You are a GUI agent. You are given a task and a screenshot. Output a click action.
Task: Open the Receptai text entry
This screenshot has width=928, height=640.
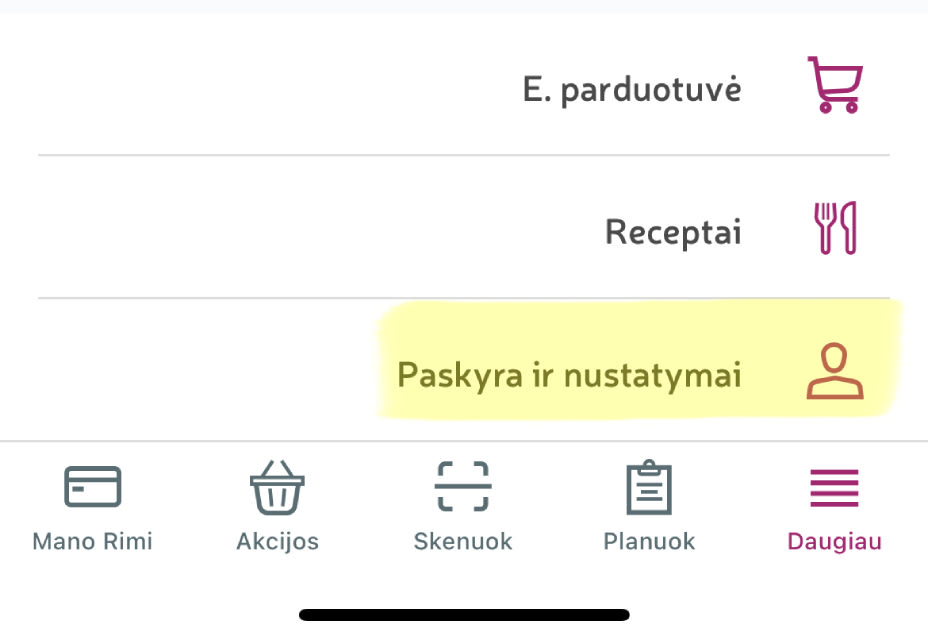[673, 233]
